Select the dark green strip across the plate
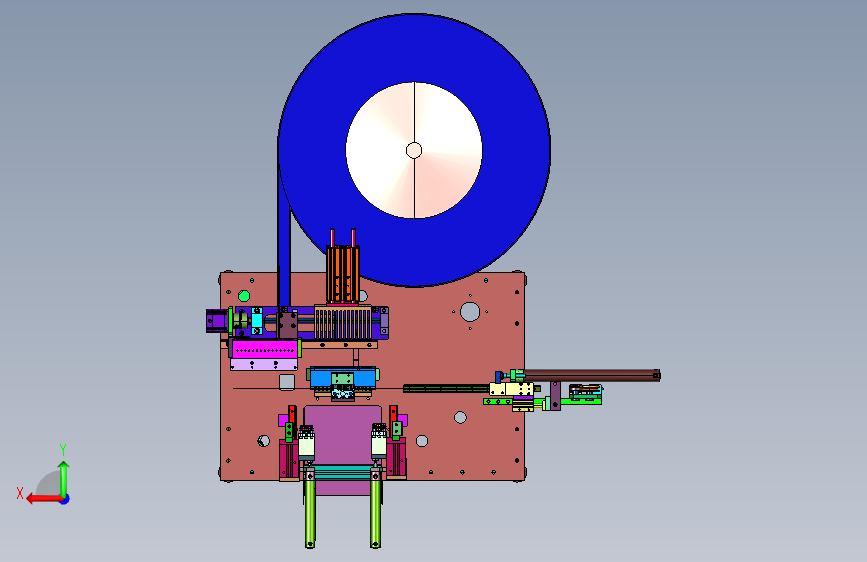 point(446,388)
